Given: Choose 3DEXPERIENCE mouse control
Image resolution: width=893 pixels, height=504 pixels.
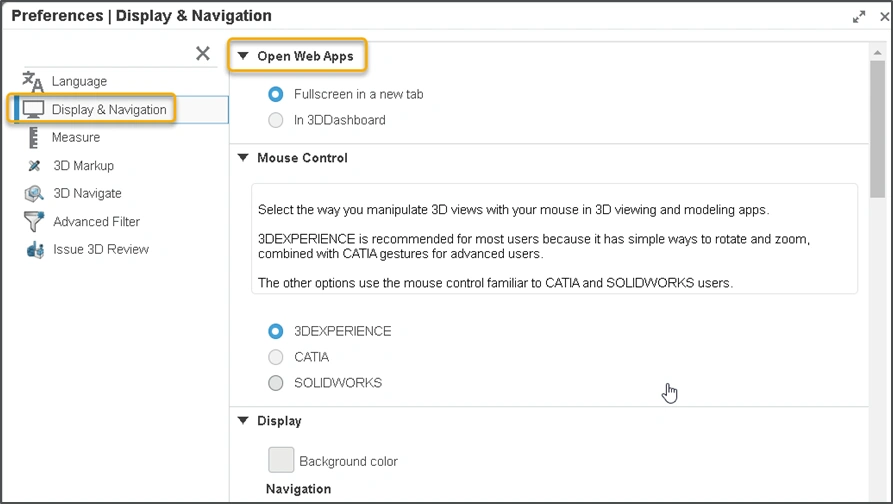Looking at the screenshot, I should pyautogui.click(x=276, y=331).
